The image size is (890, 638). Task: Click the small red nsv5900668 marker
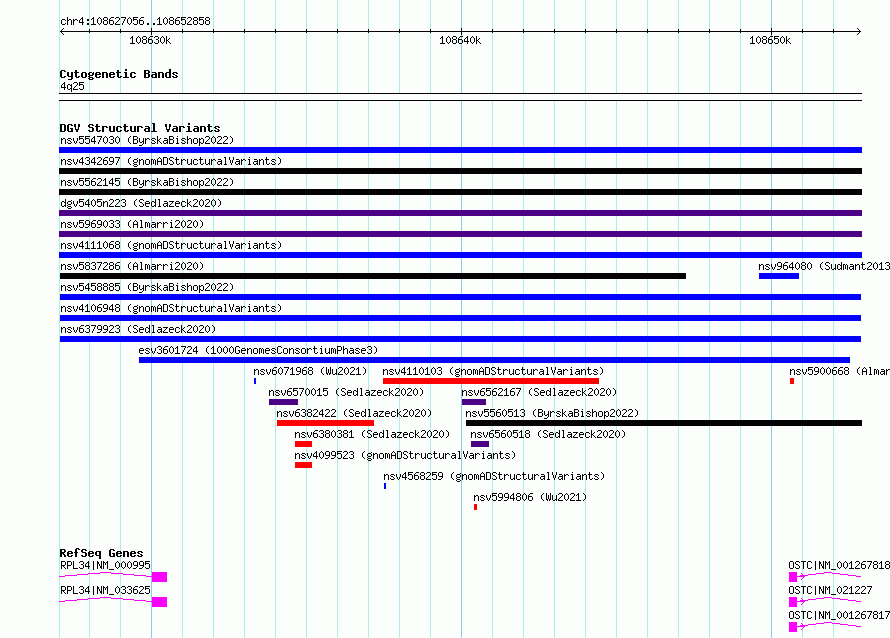792,381
